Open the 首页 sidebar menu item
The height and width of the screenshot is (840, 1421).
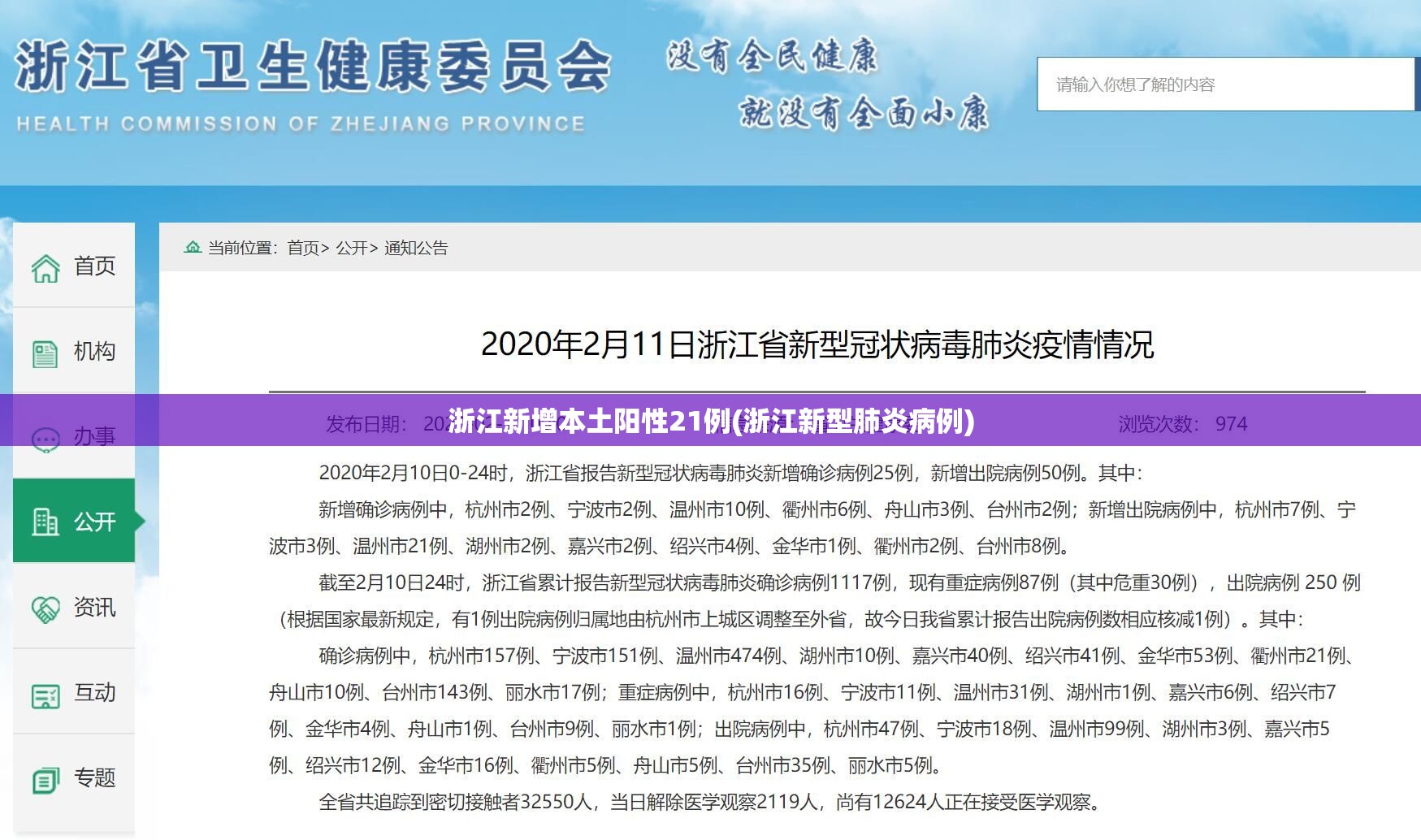(x=74, y=266)
